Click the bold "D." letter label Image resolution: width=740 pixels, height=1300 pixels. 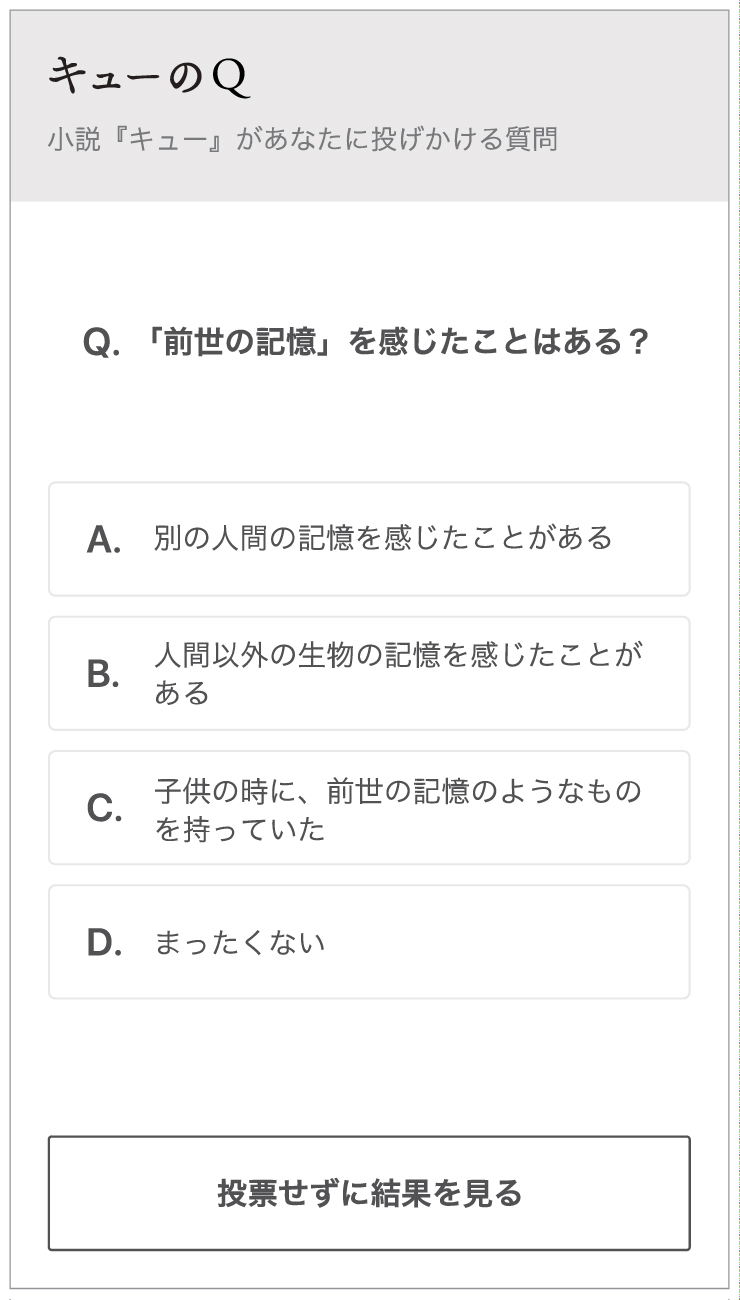tap(104, 943)
